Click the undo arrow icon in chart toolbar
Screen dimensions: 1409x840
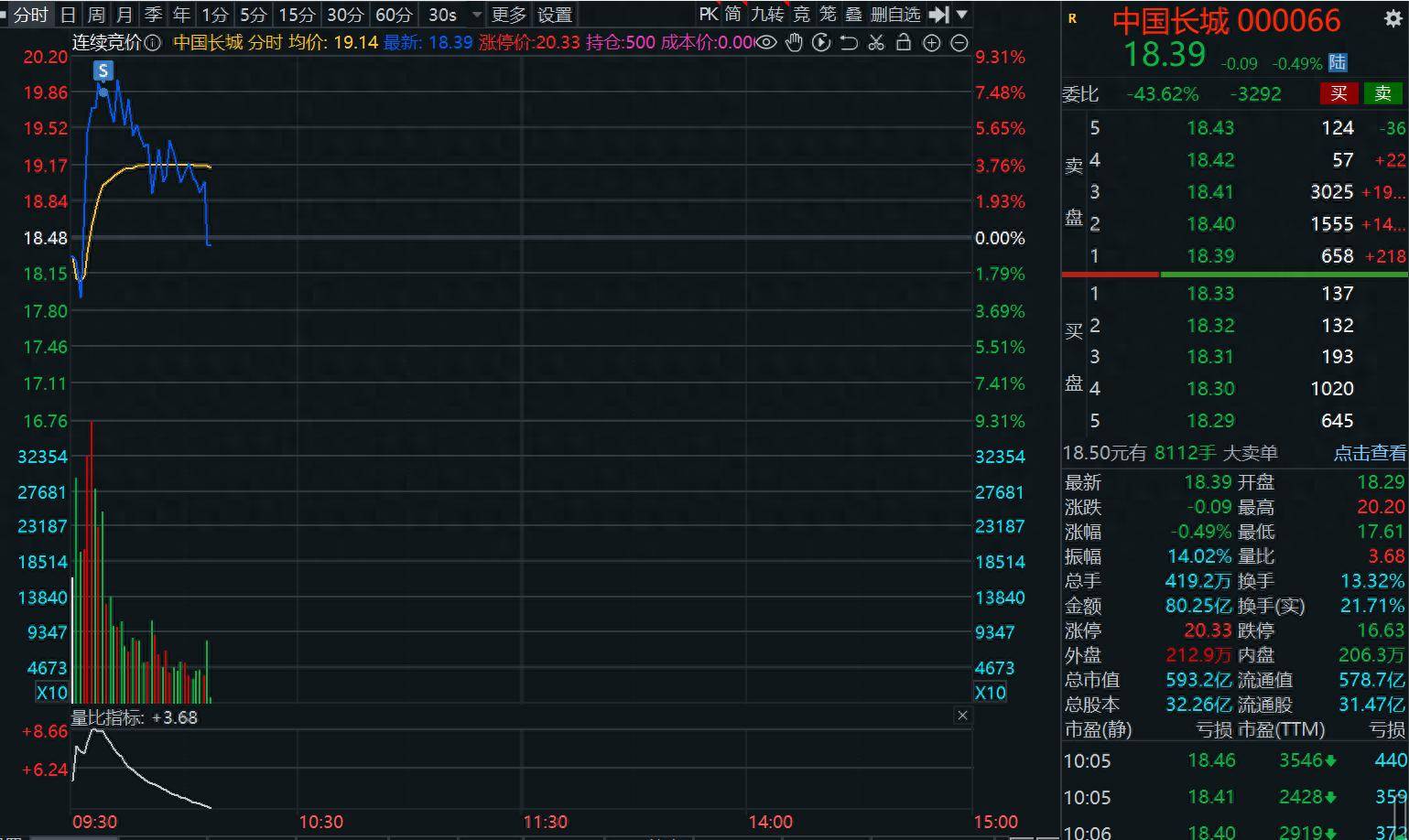(849, 42)
